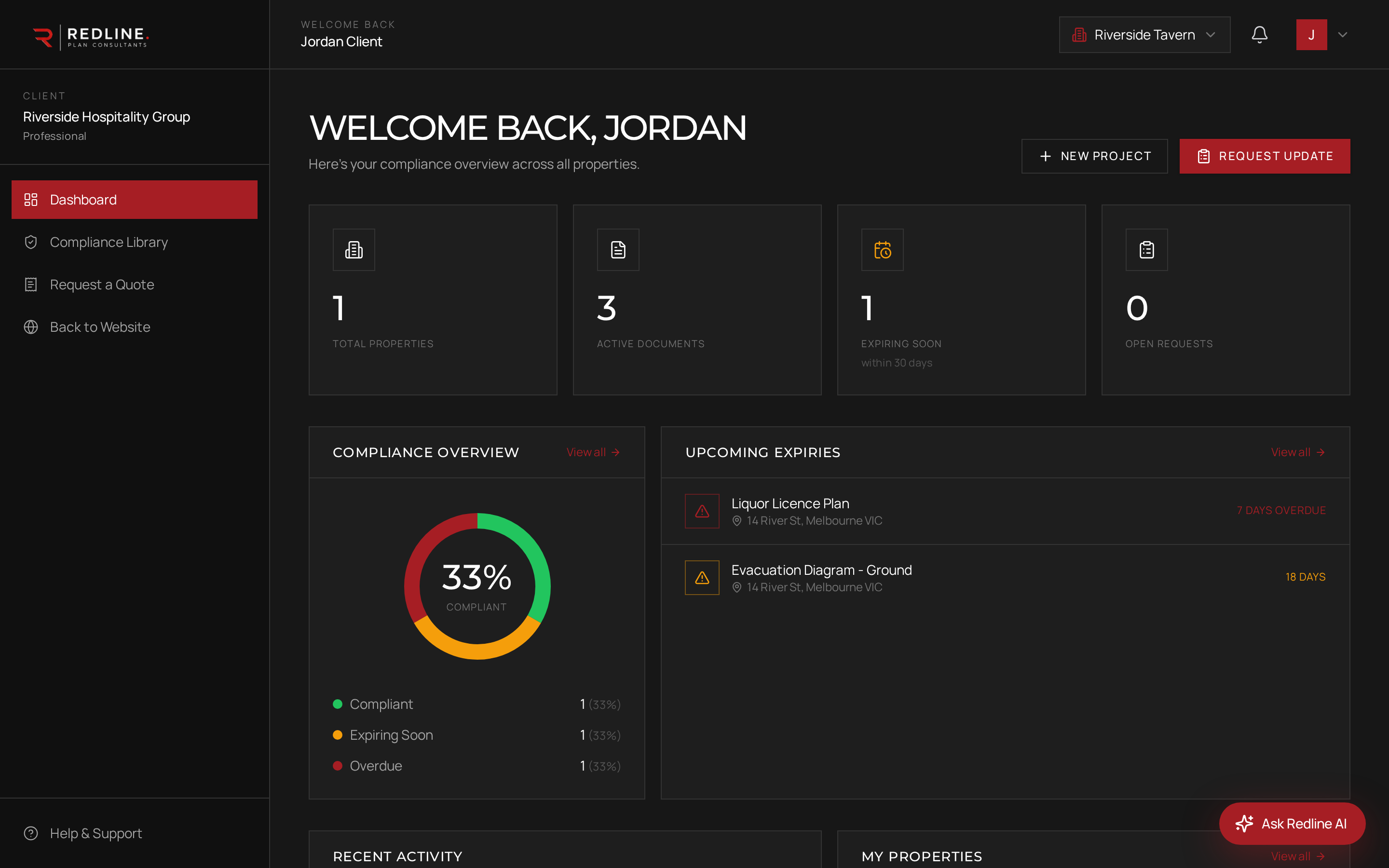1389x868 pixels.
Task: Open the Open Requests card
Action: [1226, 299]
